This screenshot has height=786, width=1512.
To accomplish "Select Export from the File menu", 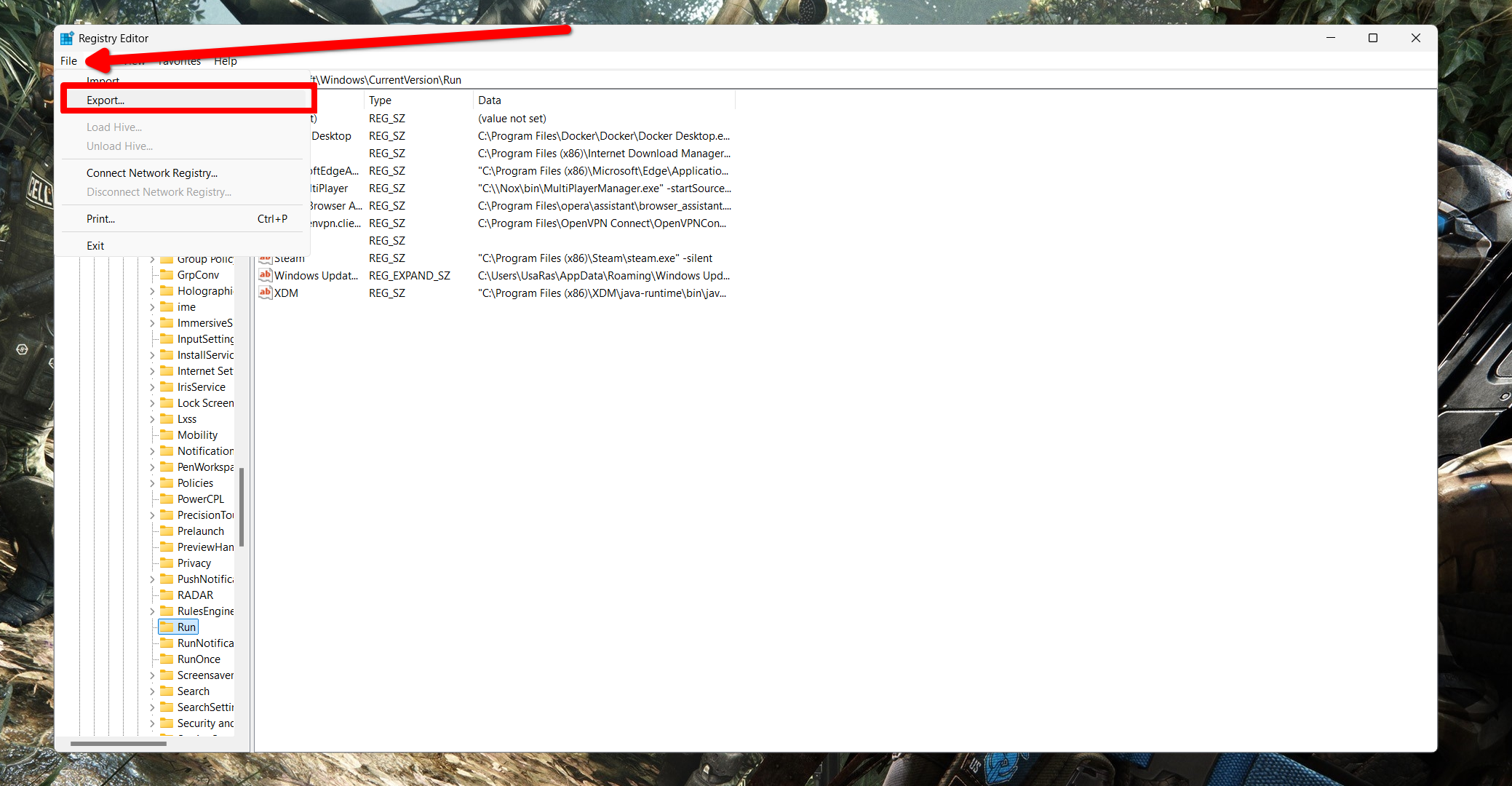I will coord(106,100).
